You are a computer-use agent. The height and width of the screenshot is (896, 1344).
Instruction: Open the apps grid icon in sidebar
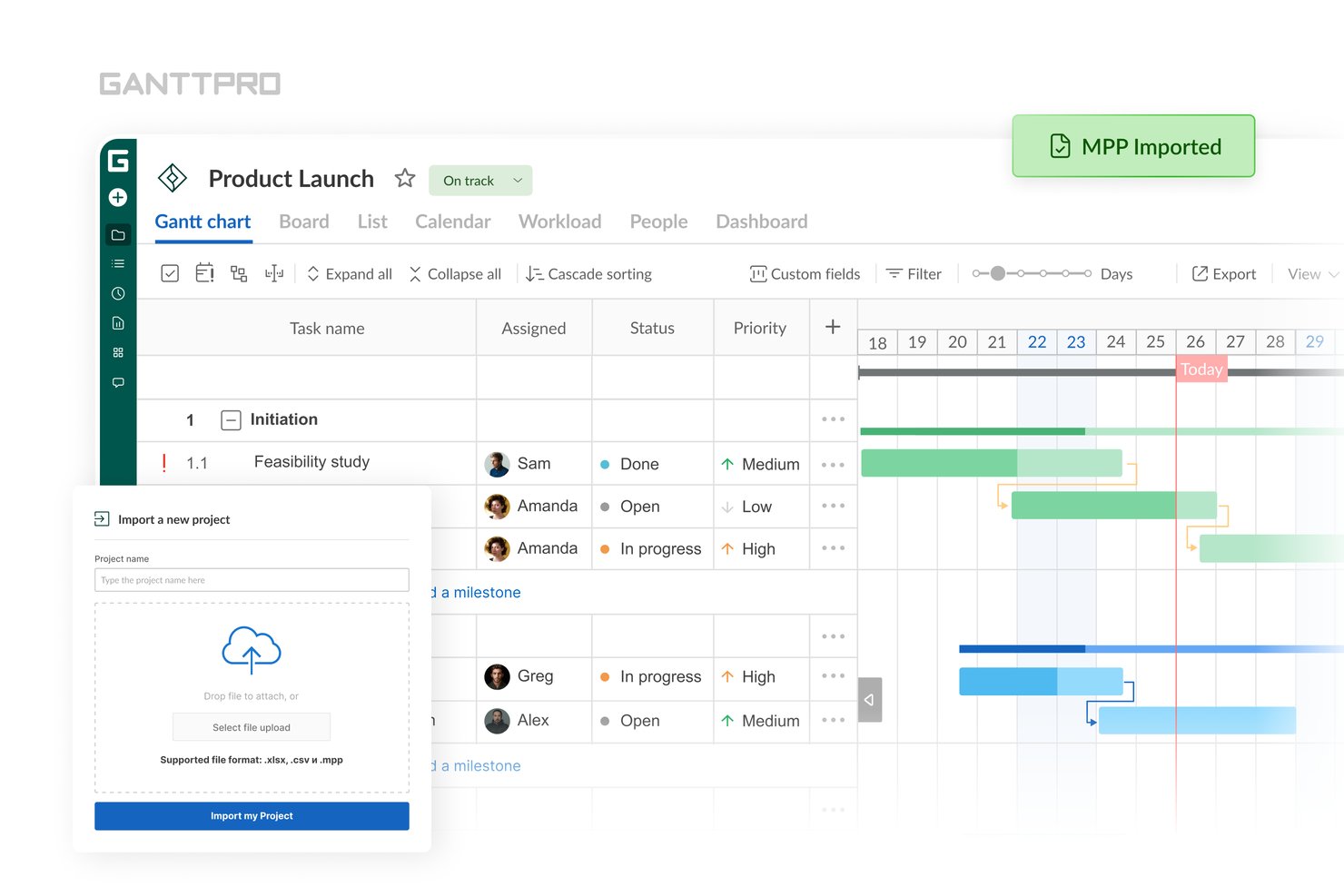point(118,352)
